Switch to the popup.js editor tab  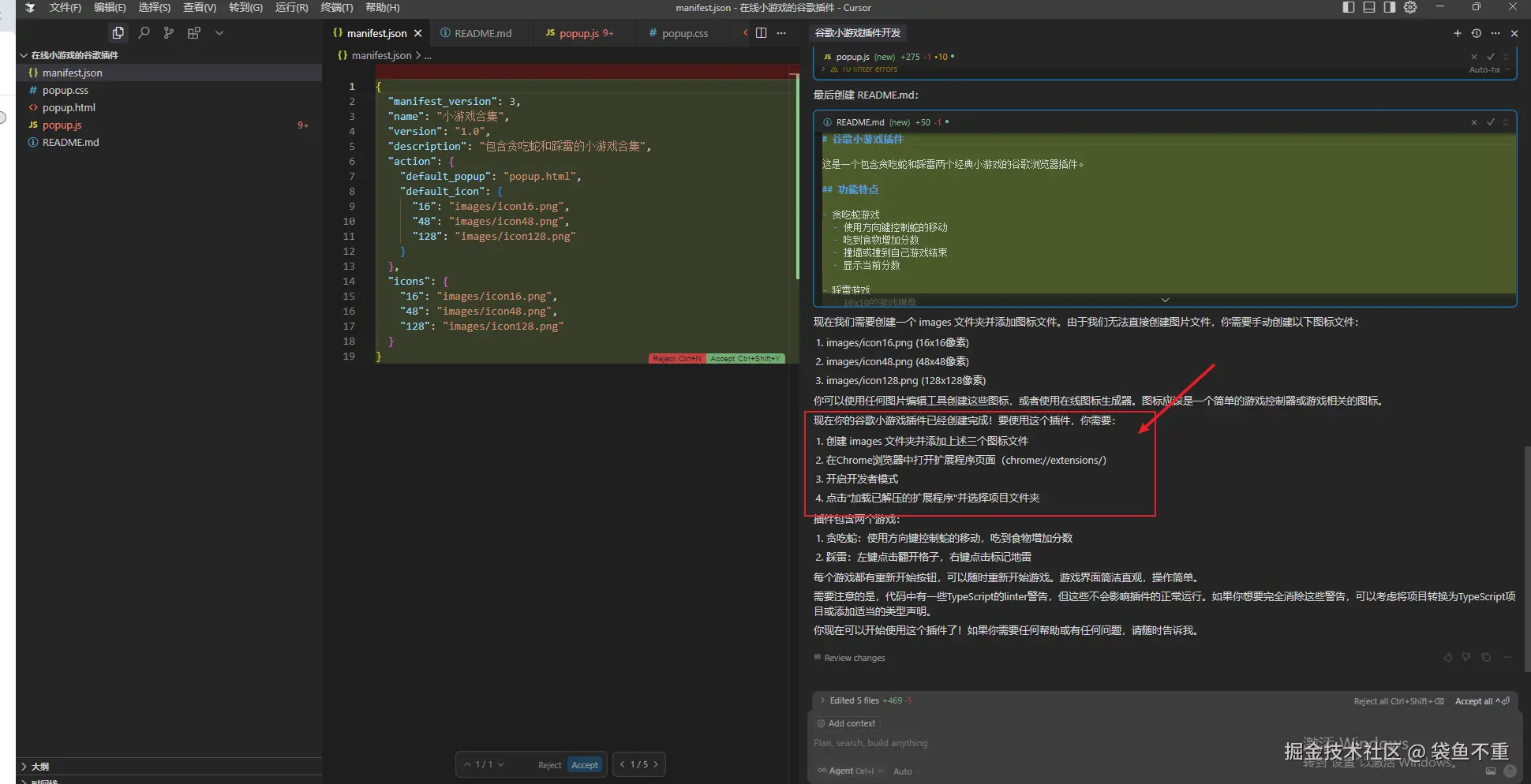(x=580, y=33)
